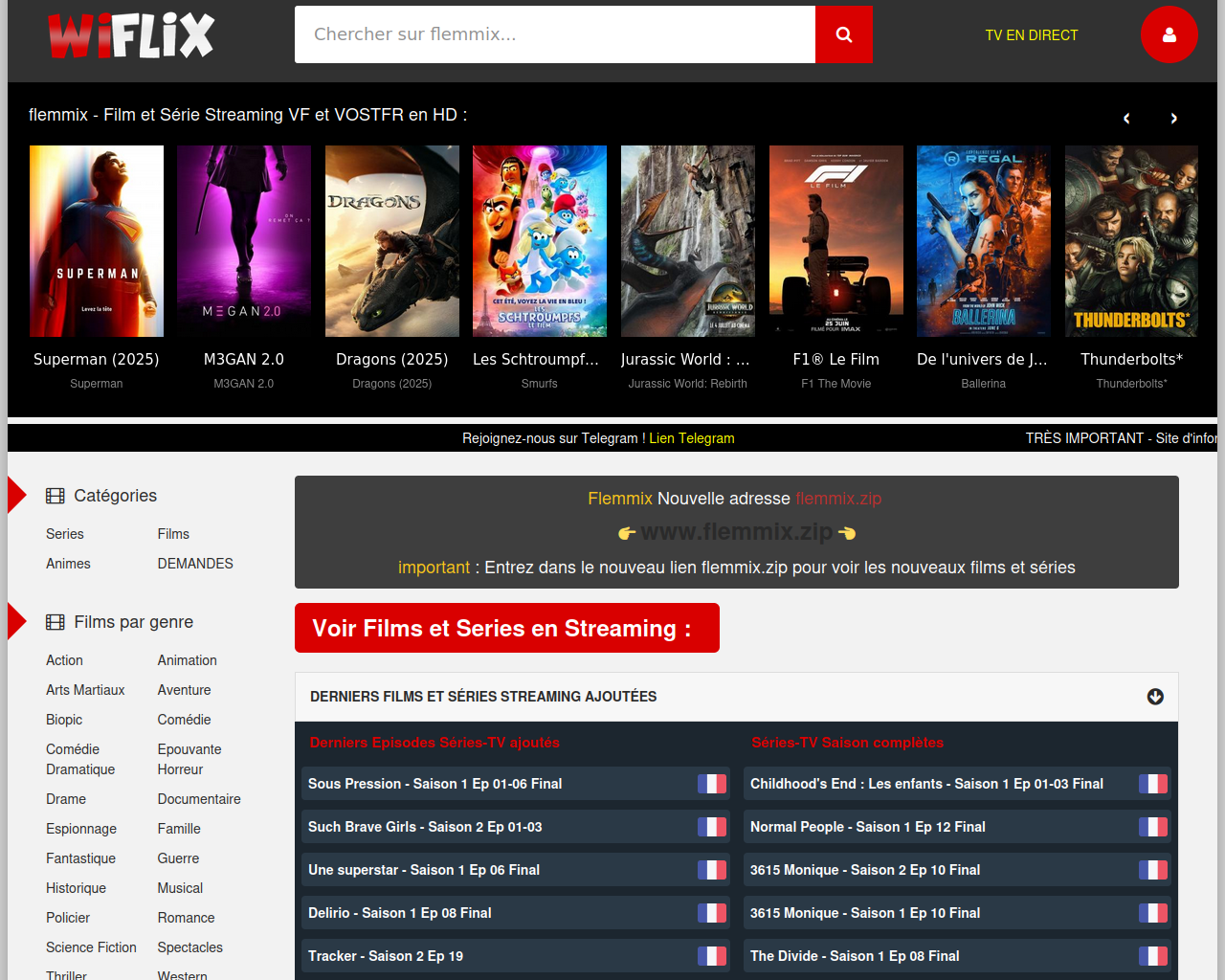
Task: Open the DEMANDES category
Action: click(195, 564)
